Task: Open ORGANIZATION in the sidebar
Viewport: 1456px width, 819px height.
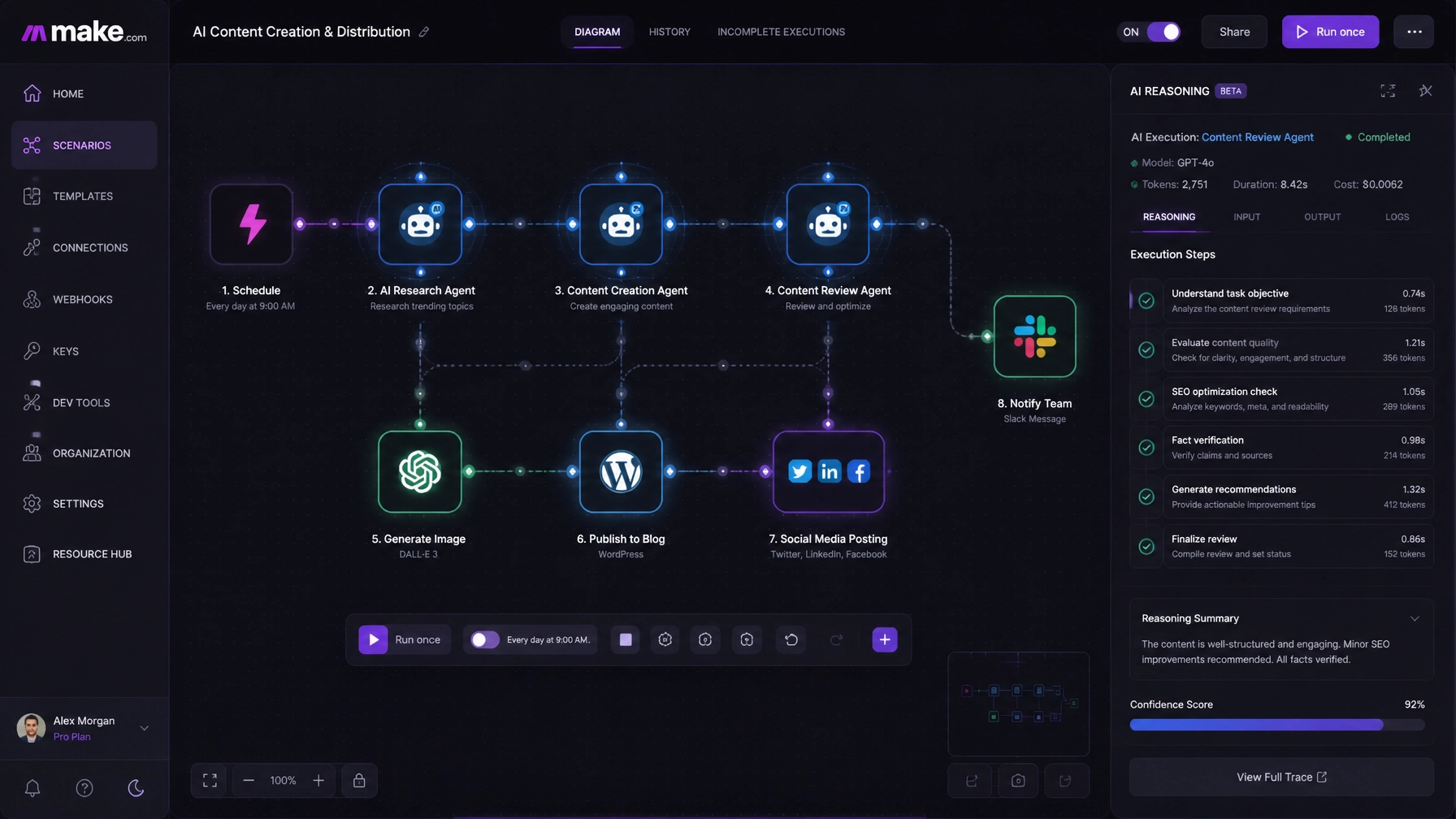Action: pos(84,453)
